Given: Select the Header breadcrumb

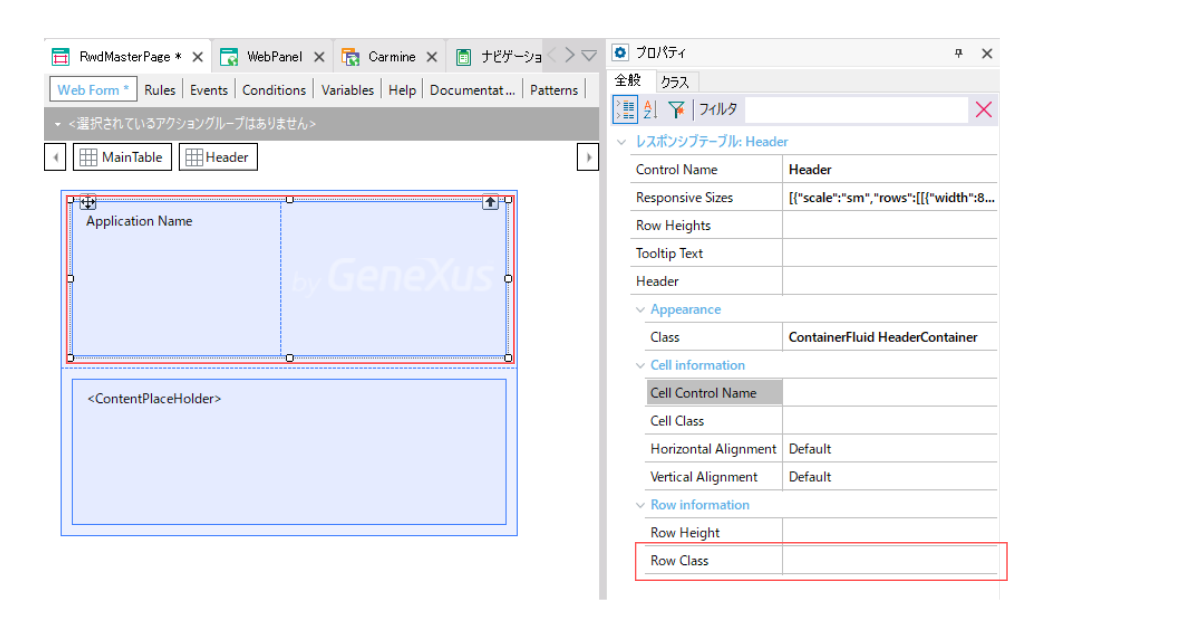Looking at the screenshot, I should (x=217, y=157).
